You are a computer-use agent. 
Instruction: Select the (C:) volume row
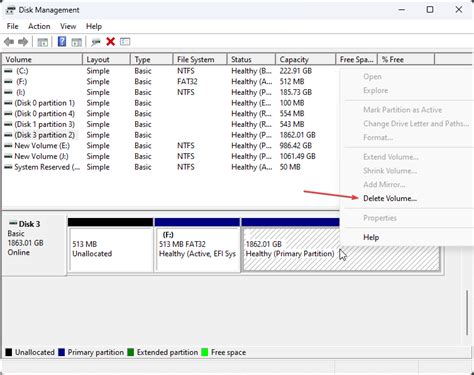[171, 71]
